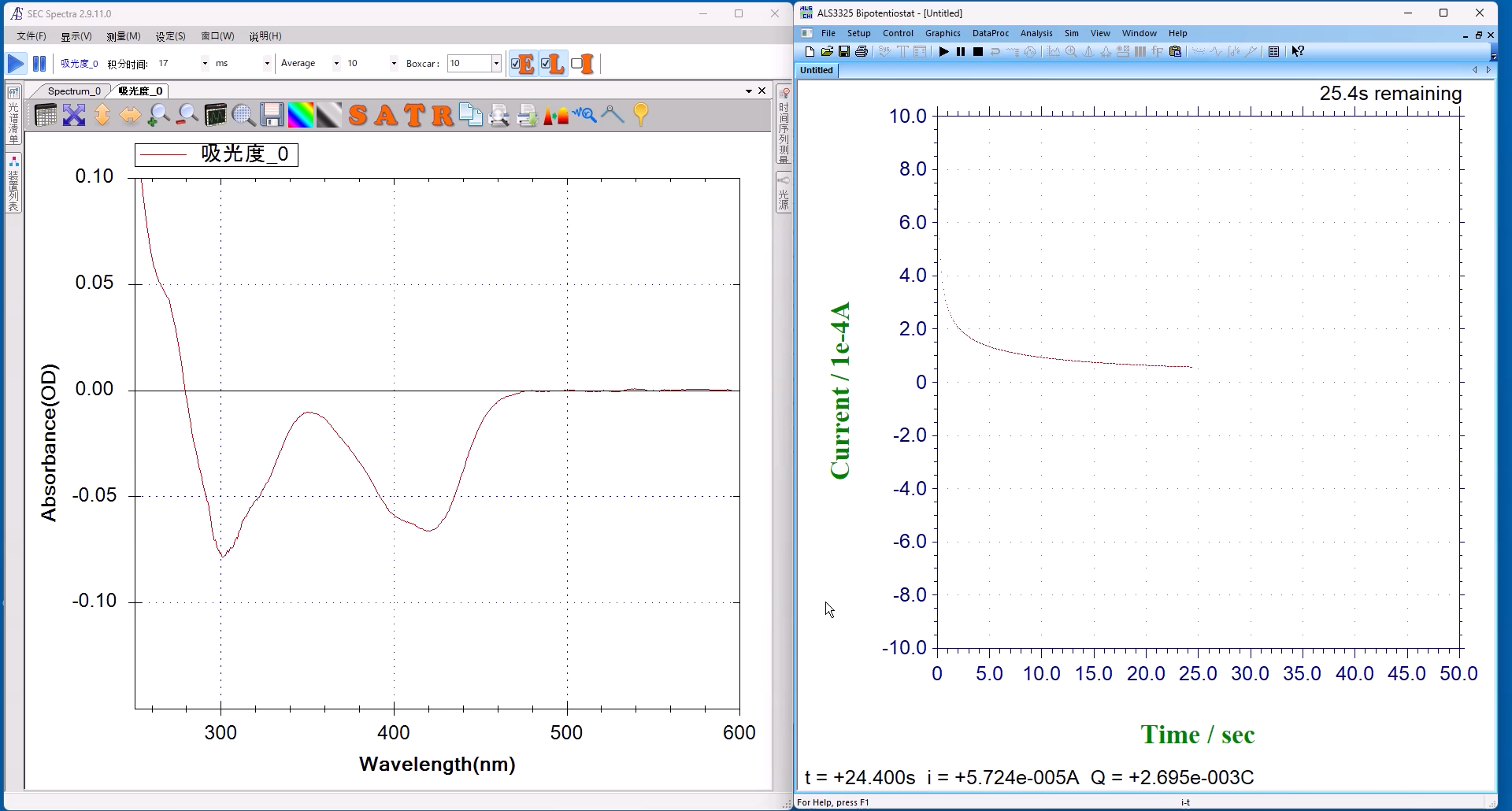
Task: Click clipboard paste icon in ALS3325
Action: tap(1175, 52)
